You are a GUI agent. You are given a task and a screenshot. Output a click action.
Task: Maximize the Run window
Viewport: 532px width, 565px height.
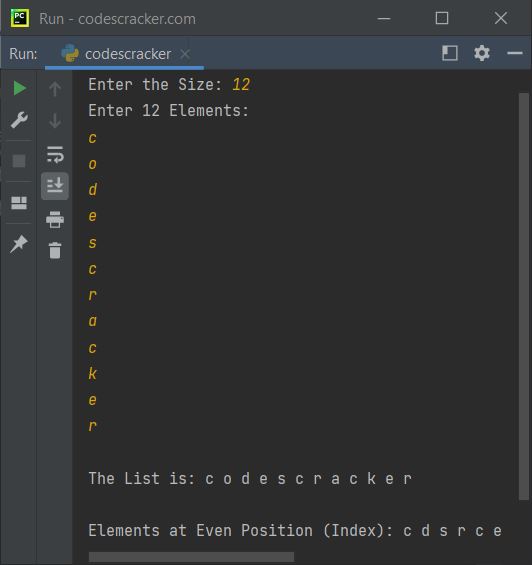pyautogui.click(x=442, y=18)
